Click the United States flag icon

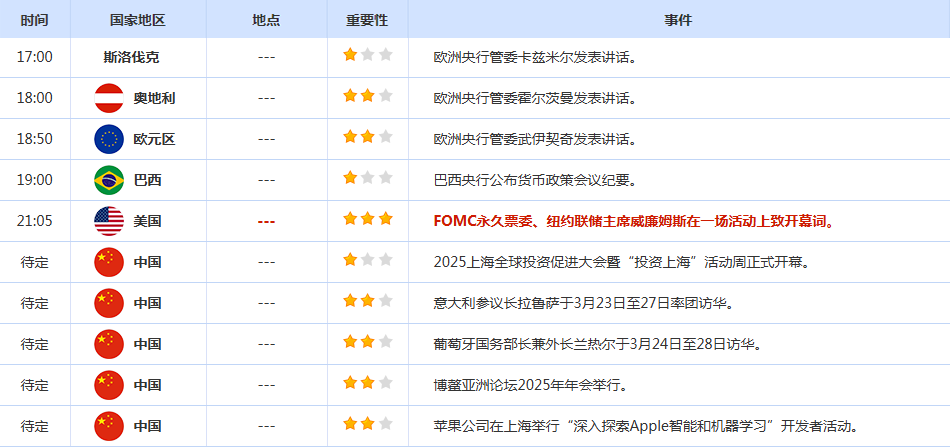pyautogui.click(x=108, y=221)
